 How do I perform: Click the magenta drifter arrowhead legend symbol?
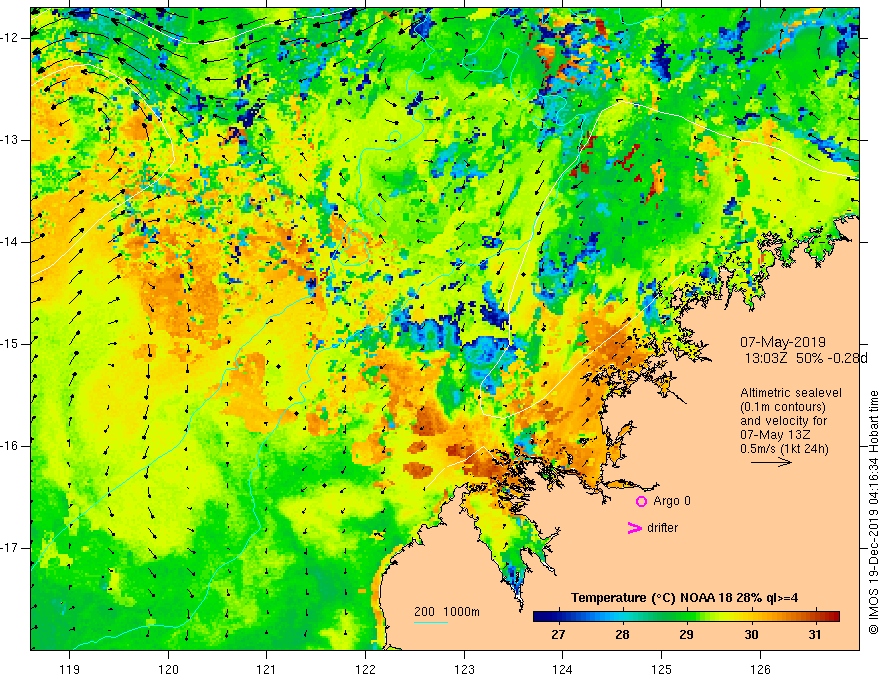pos(634,528)
